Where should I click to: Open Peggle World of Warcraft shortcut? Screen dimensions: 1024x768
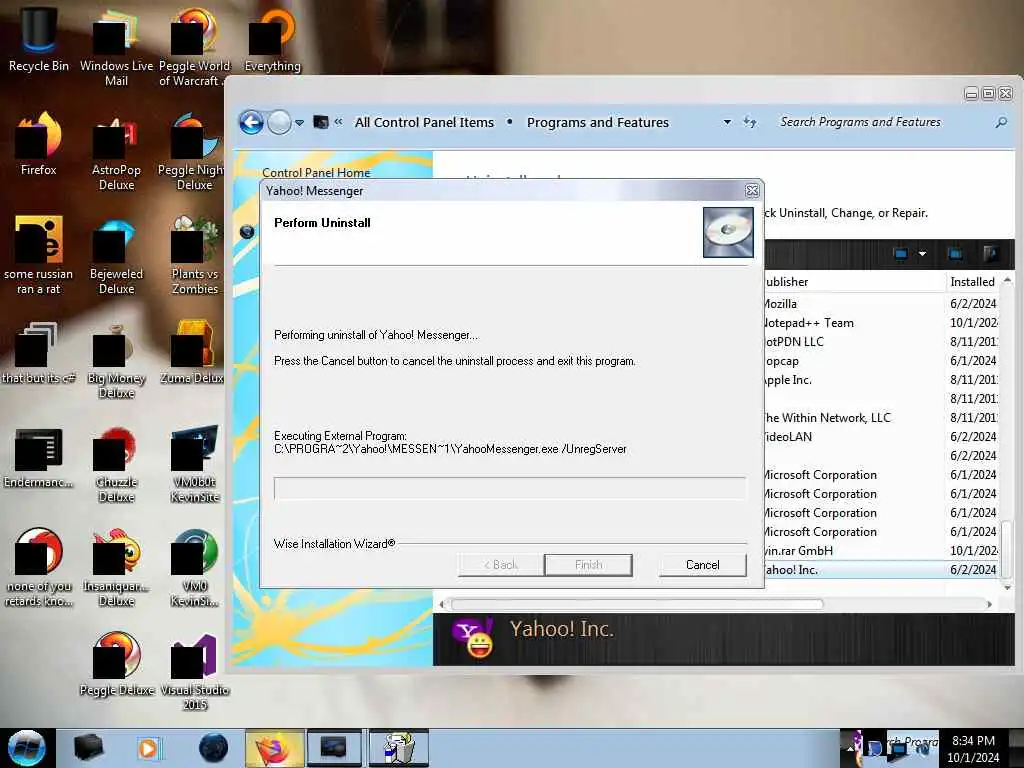tap(193, 47)
